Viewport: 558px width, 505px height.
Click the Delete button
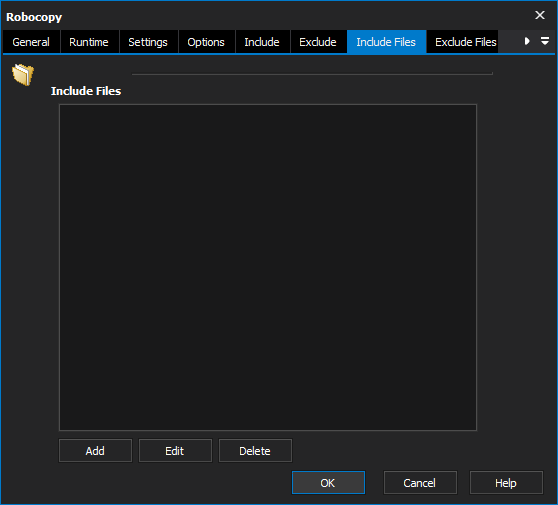[x=255, y=451]
